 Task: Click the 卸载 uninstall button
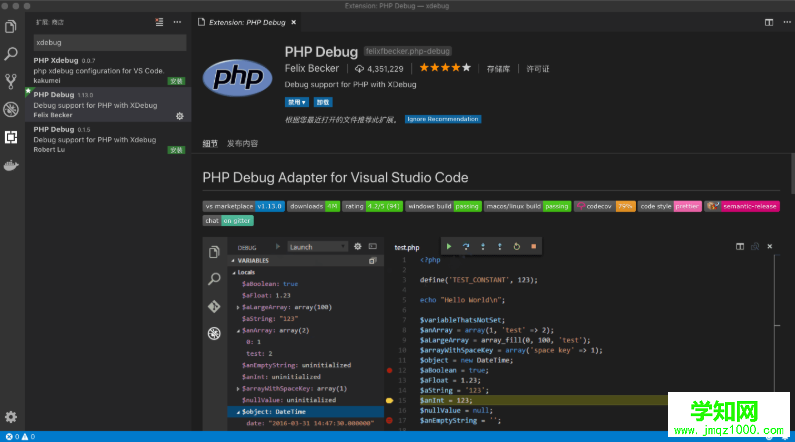323,102
